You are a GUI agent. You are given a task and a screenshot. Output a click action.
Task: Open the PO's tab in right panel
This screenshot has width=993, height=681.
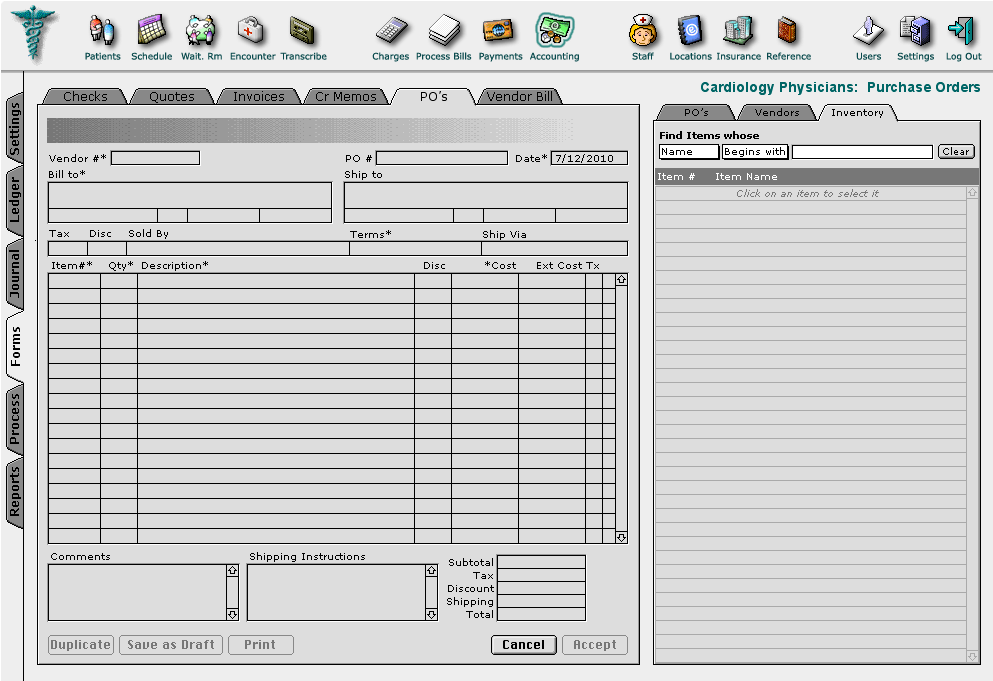click(x=696, y=112)
